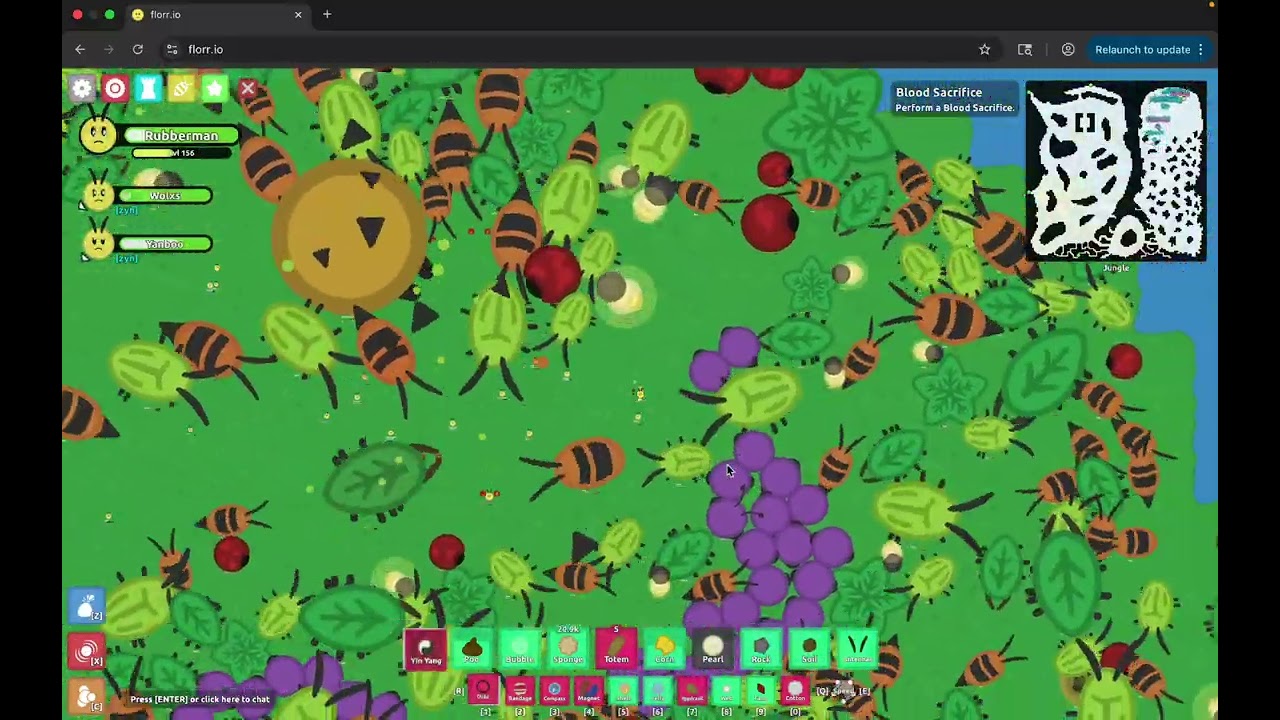
Task: Swap in the secondary petal in slot 9
Action: click(x=761, y=690)
